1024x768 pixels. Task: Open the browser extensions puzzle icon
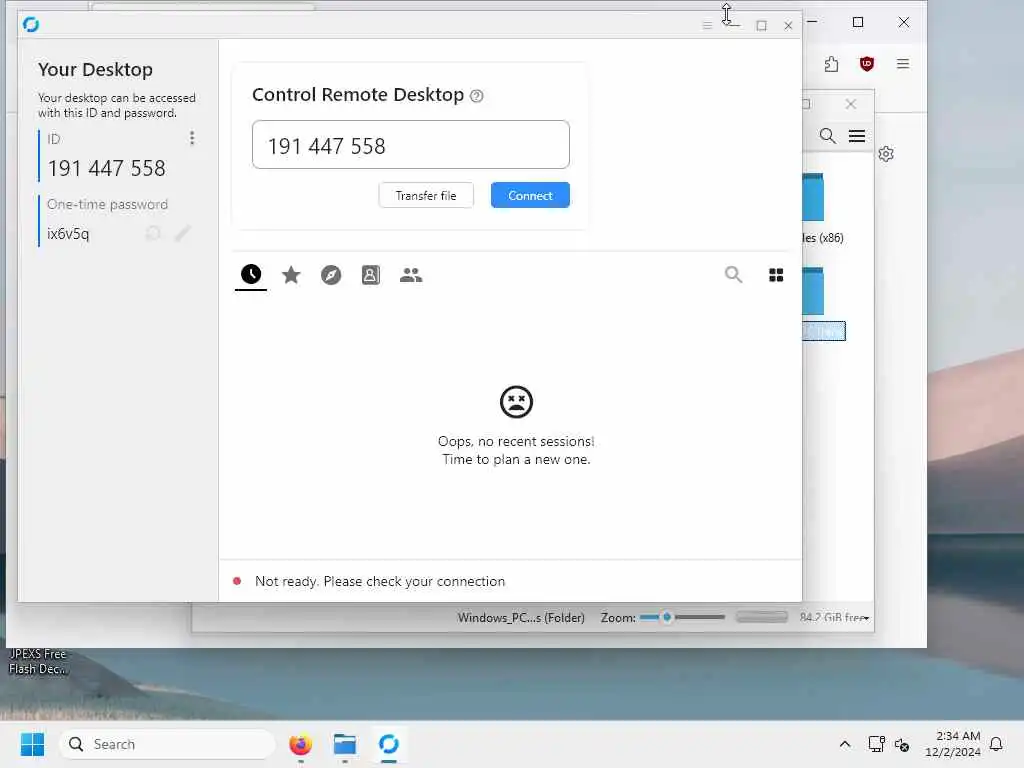[x=831, y=64]
